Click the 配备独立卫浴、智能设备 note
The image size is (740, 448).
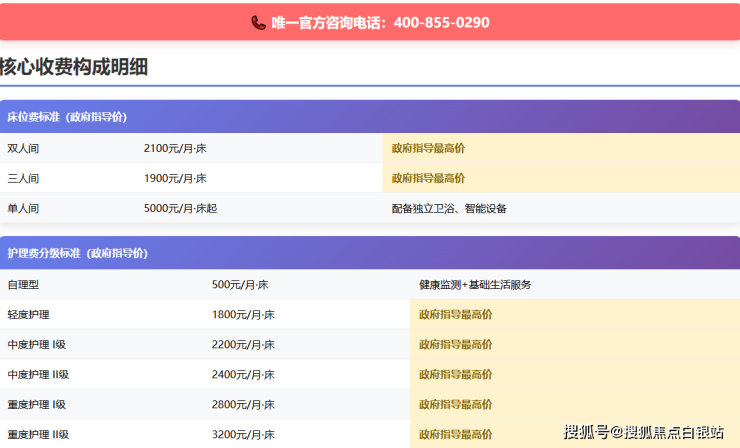(449, 208)
